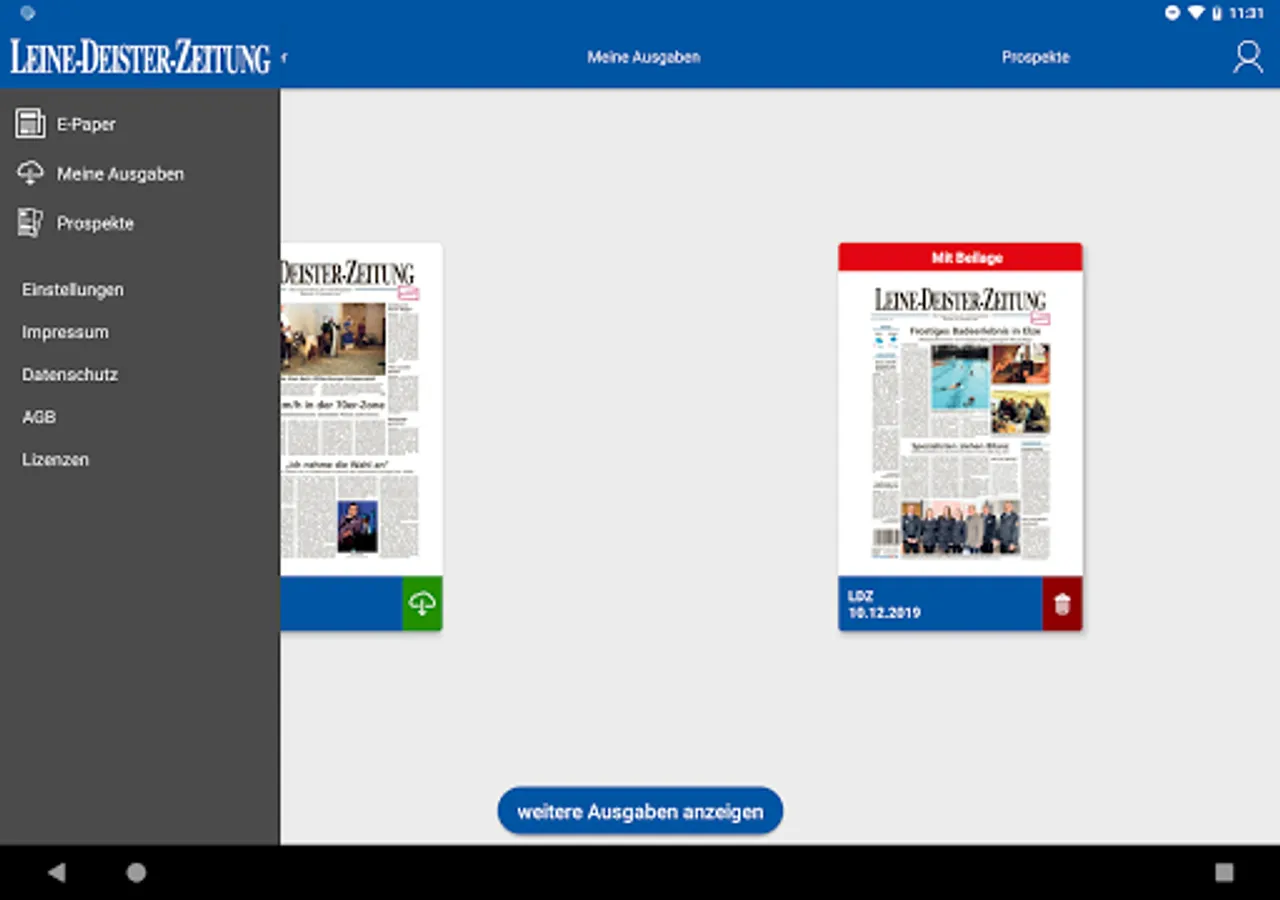Viewport: 1280px width, 900px height.
Task: Switch to the Prospekte top tab
Action: [1036, 57]
